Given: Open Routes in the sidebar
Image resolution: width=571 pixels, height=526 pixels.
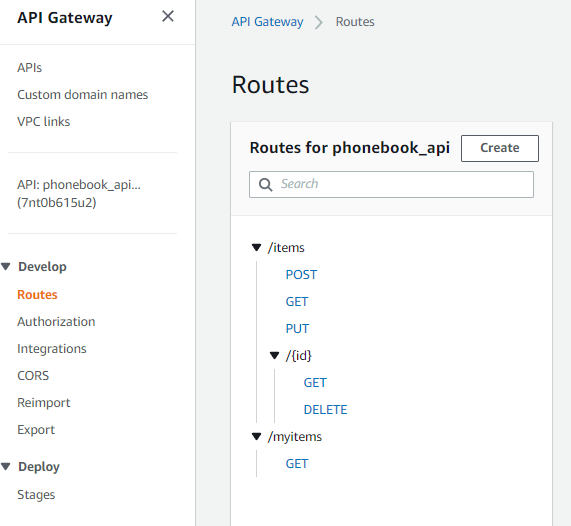Looking at the screenshot, I should pyautogui.click(x=38, y=295).
